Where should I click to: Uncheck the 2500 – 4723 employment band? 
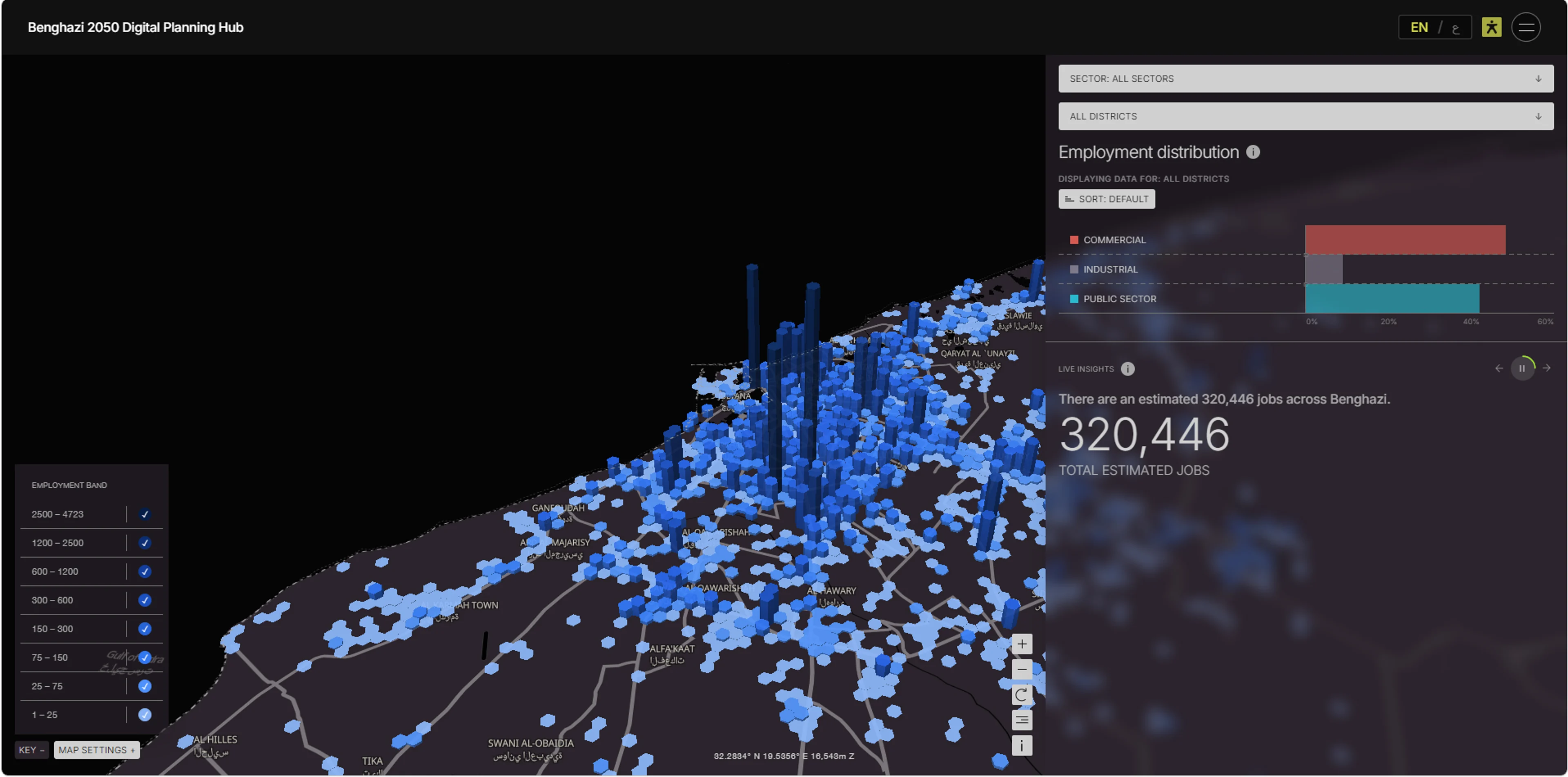[144, 515]
